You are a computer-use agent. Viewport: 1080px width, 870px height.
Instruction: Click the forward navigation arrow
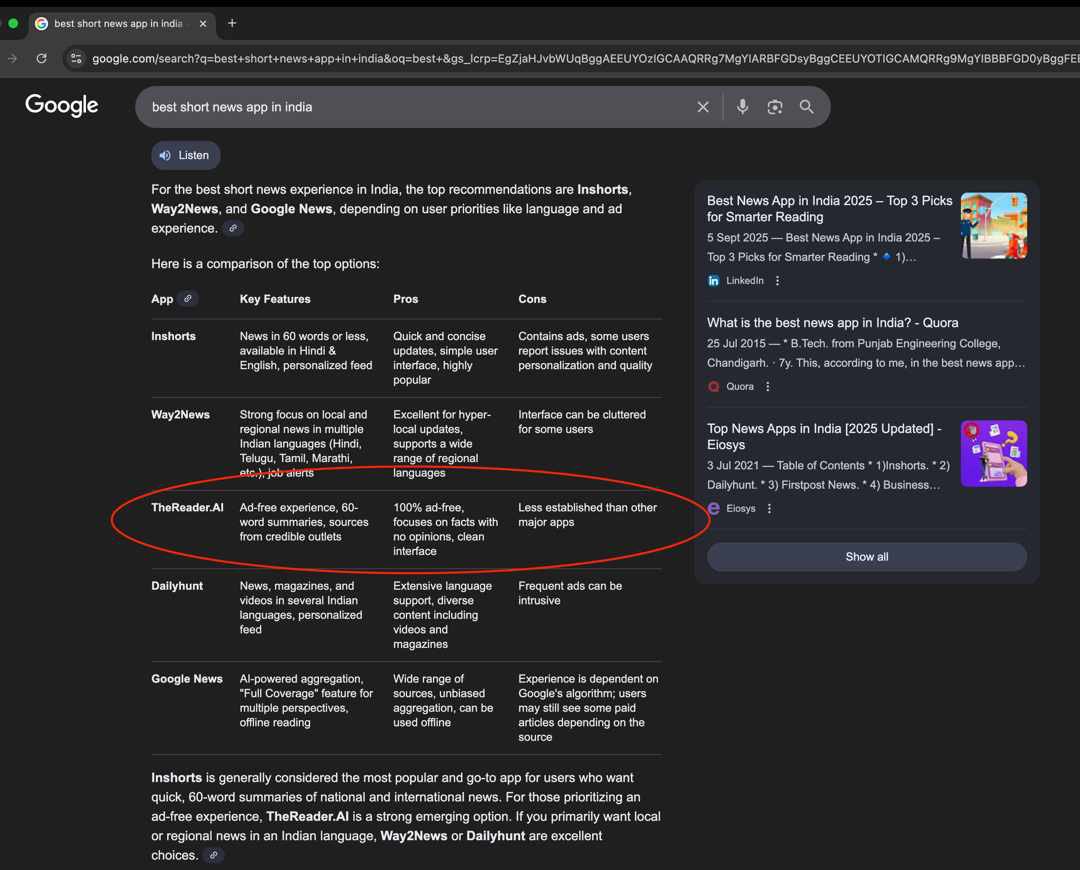click(x=12, y=59)
